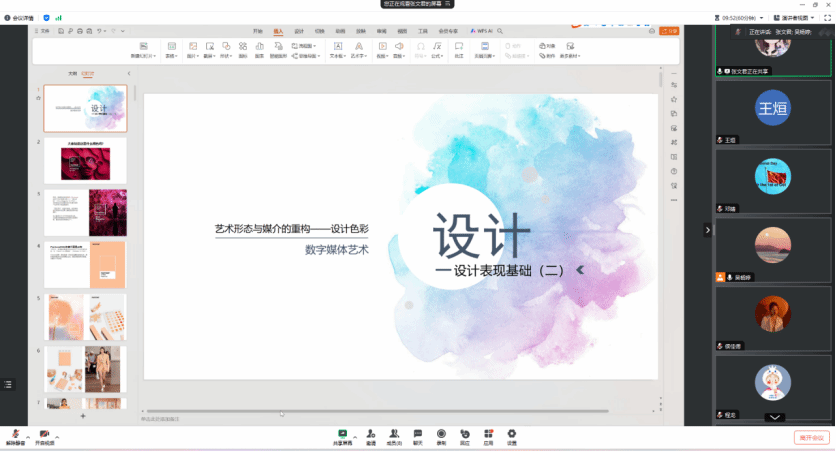Open the 应用 apps icon
This screenshot has width=836, height=452.
point(488,436)
